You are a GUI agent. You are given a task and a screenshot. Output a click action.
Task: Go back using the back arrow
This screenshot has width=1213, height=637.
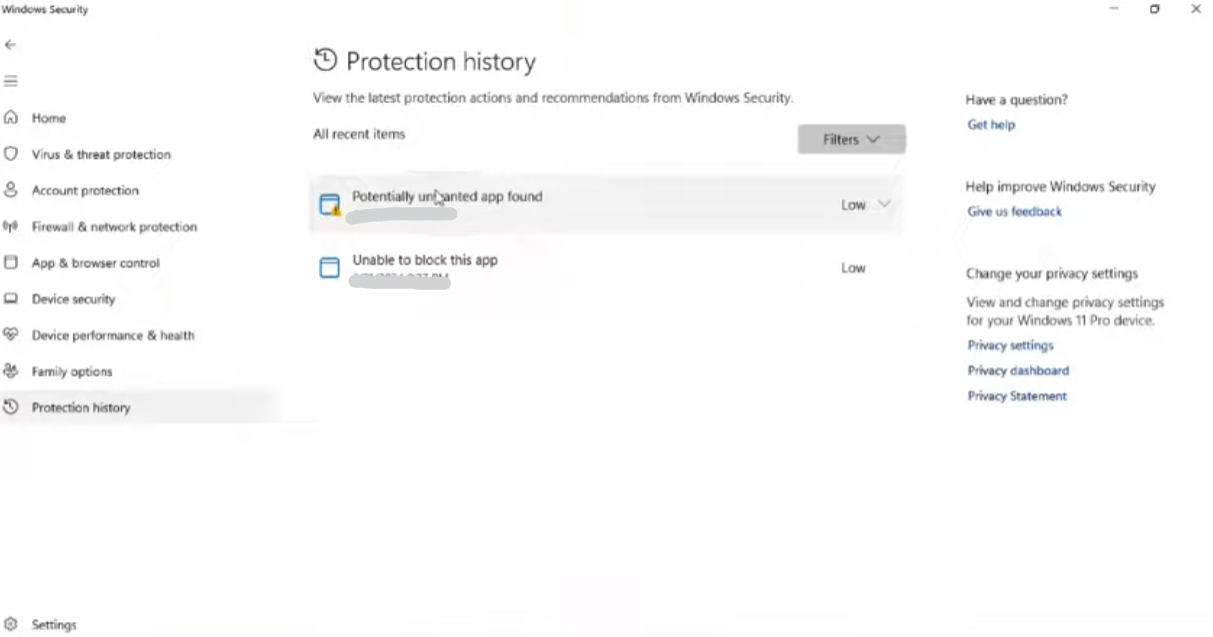pyautogui.click(x=10, y=45)
